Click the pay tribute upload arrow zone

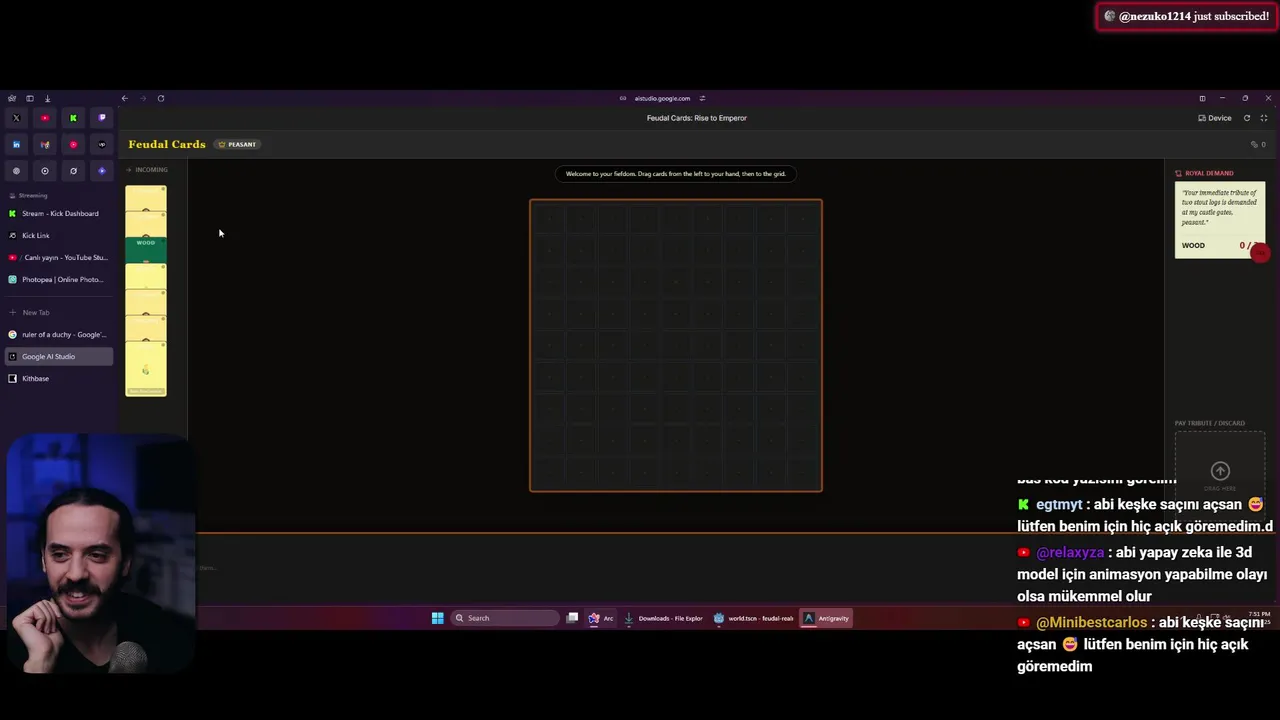click(x=1220, y=472)
